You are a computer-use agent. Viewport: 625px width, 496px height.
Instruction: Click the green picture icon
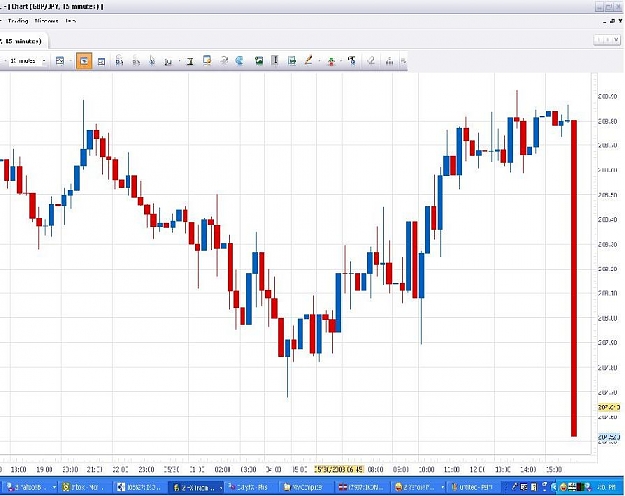259,61
